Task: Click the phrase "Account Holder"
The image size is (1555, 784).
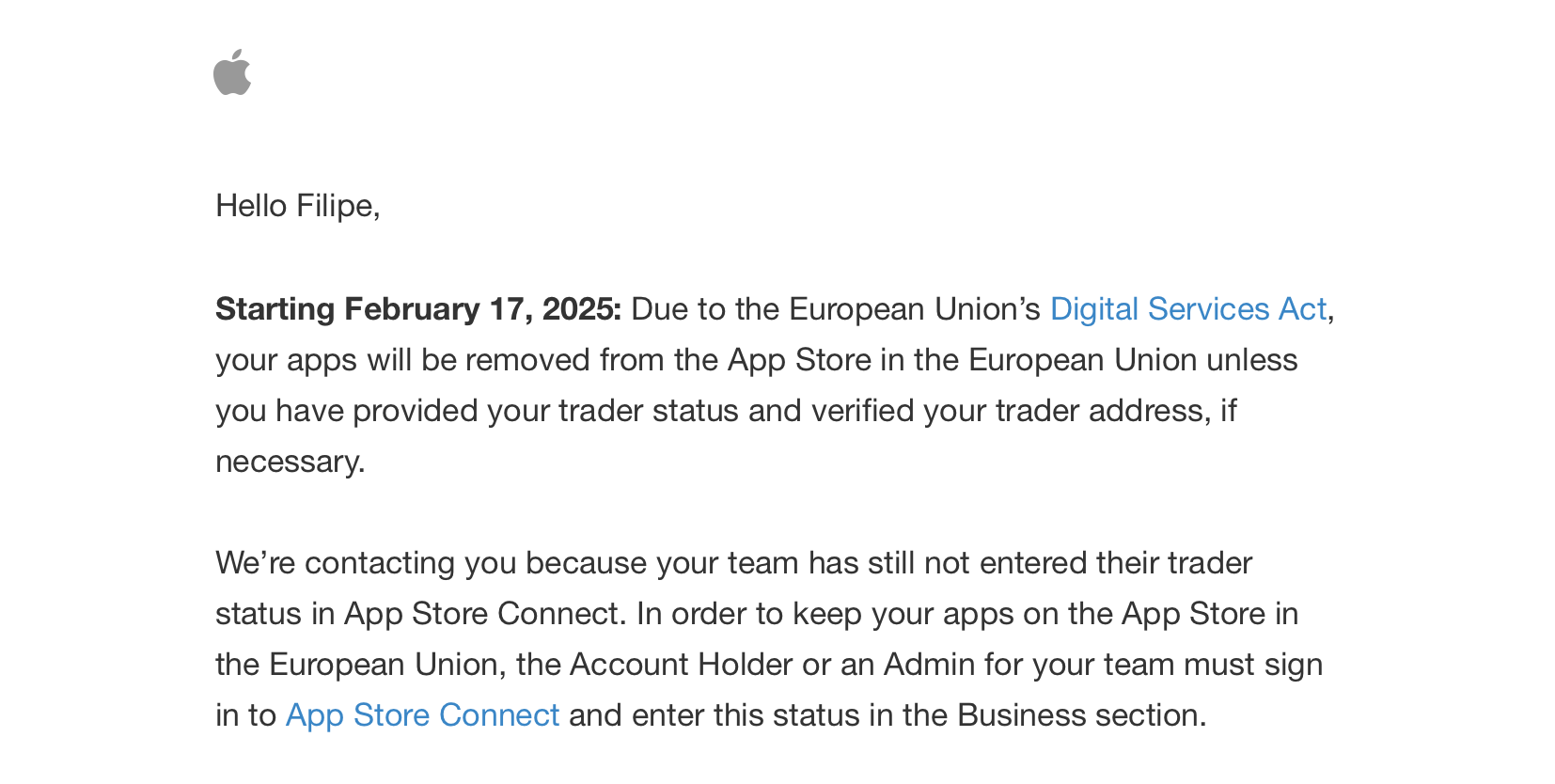Action: click(x=681, y=665)
